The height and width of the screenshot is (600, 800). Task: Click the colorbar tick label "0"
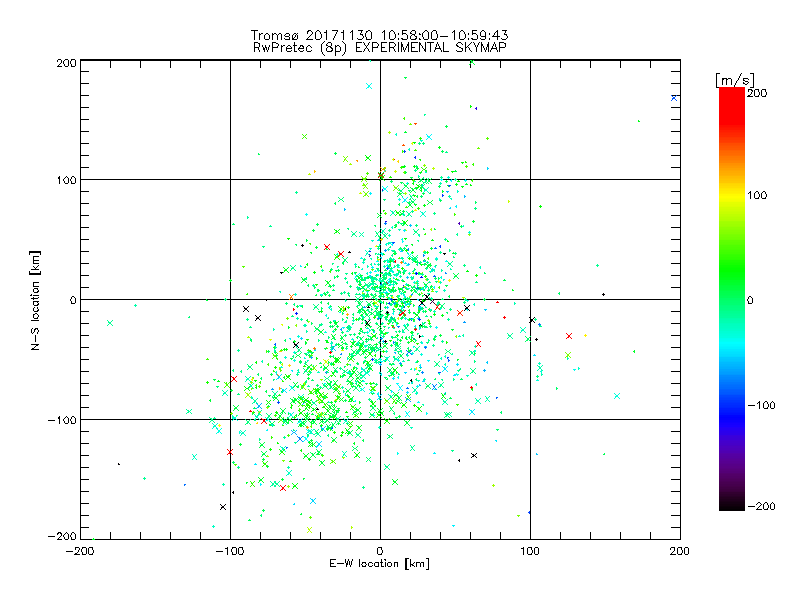coord(750,300)
